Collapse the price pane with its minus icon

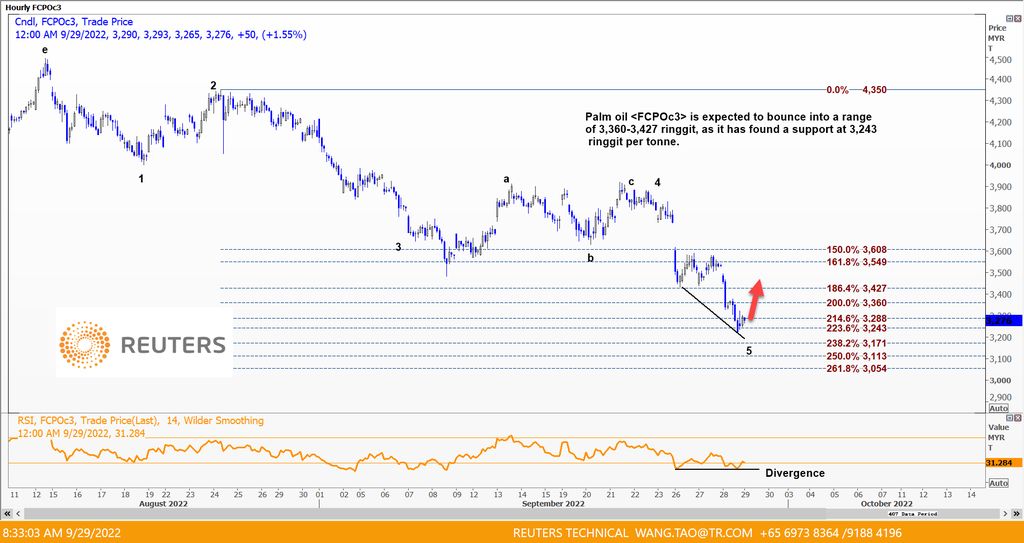pos(1010,18)
